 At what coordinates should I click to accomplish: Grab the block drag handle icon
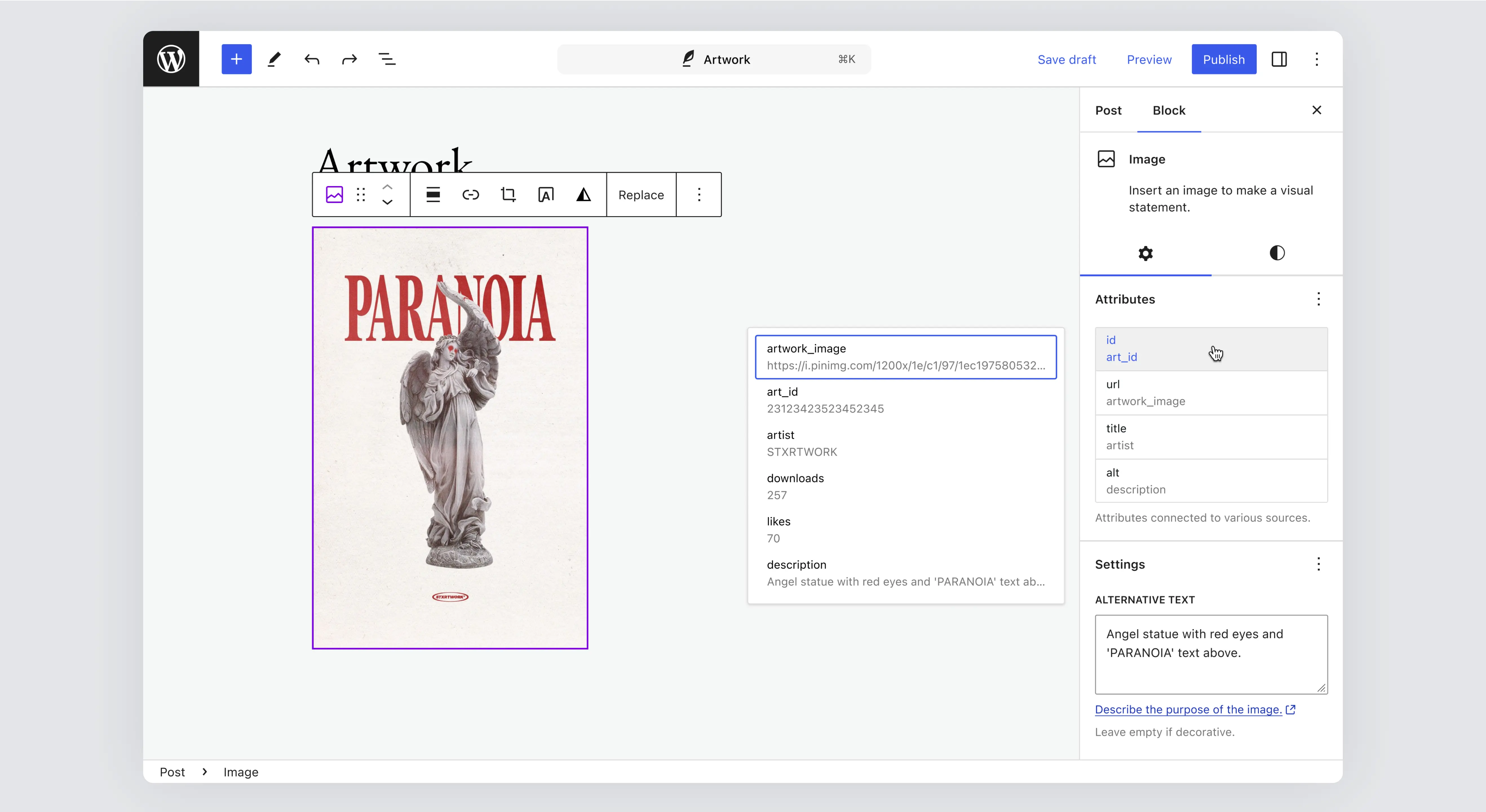pos(361,194)
